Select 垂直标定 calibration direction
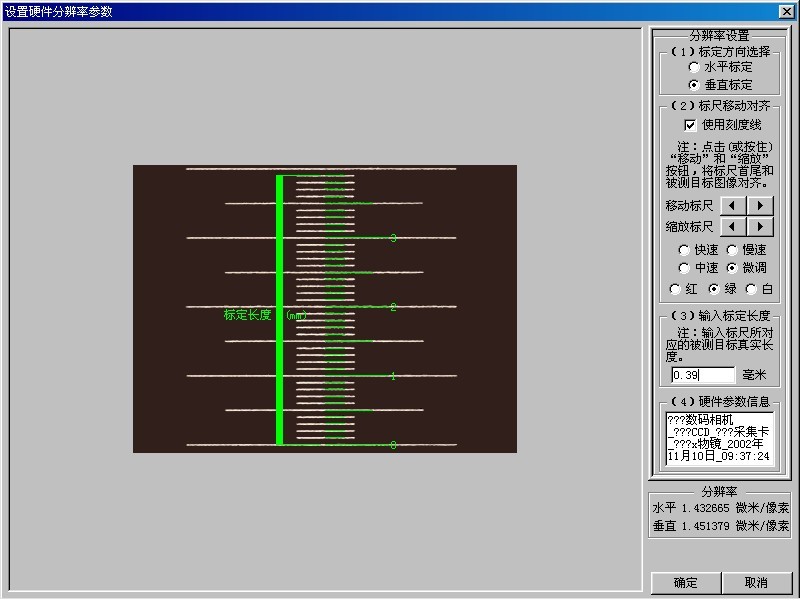This screenshot has width=800, height=600. coord(695,85)
